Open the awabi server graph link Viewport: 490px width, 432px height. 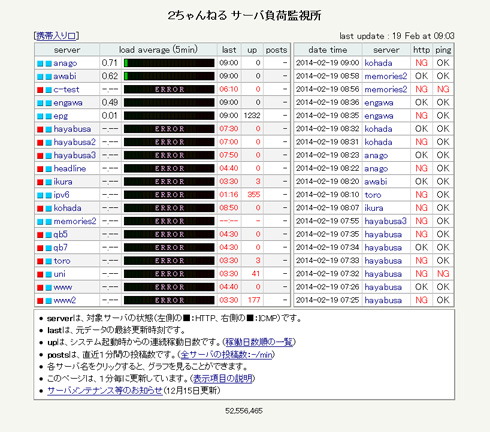pyautogui.click(x=65, y=76)
